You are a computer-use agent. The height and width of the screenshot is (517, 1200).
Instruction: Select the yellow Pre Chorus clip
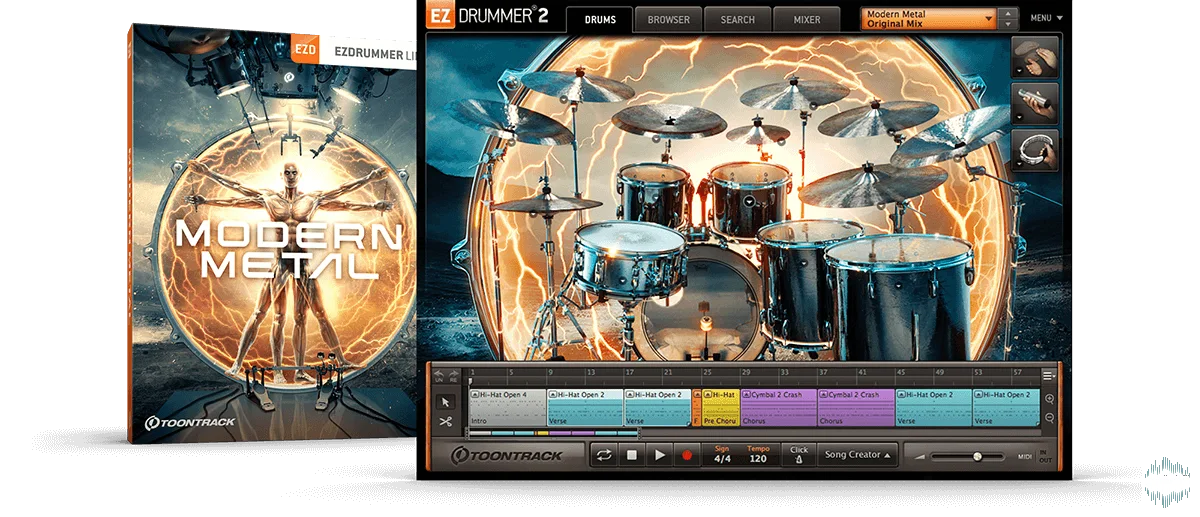(x=720, y=408)
